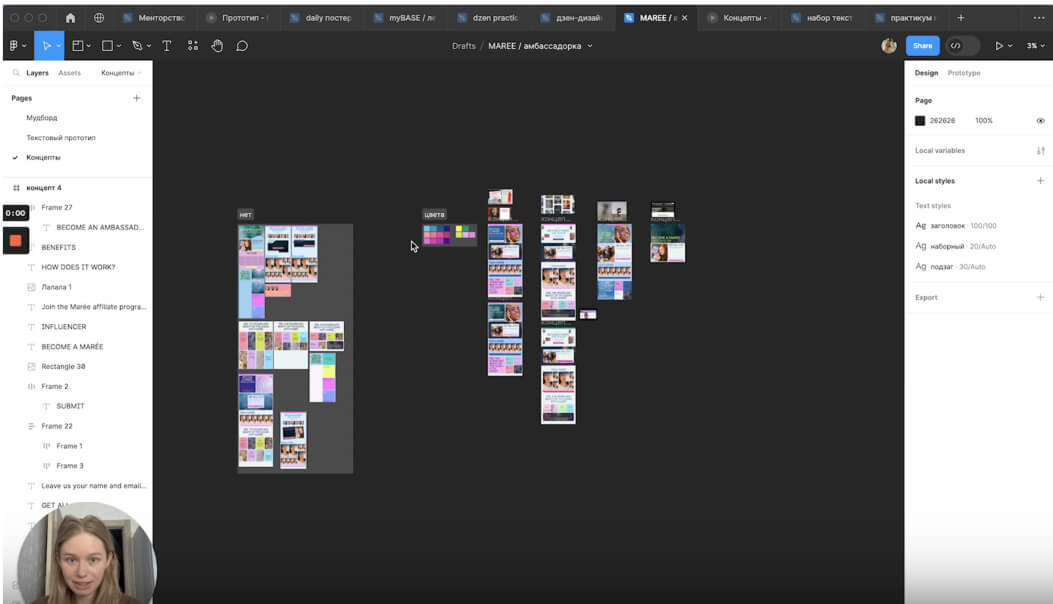Screen dimensions: 1053x604
Task: Select the Move tool
Action: pos(46,46)
